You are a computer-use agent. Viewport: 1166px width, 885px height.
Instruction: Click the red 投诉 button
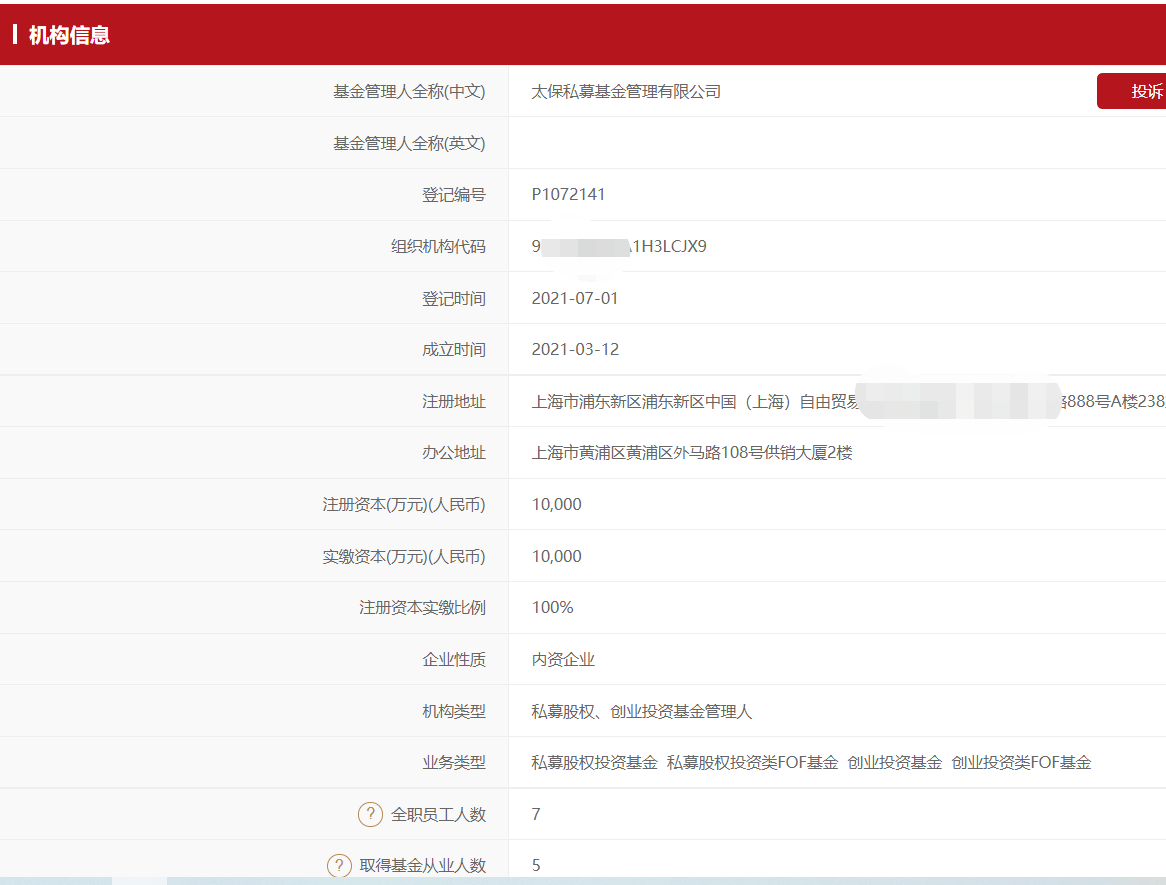1131,91
